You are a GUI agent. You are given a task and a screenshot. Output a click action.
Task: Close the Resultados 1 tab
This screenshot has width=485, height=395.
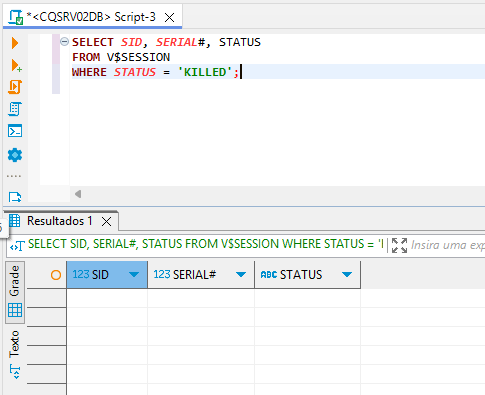pos(106,221)
